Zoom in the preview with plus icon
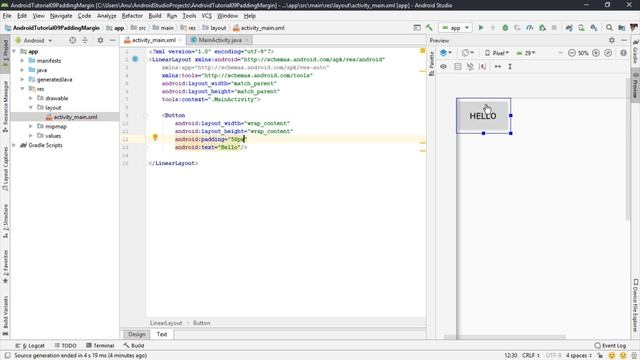Screen dimensions: 640x360 pyautogui.click(x=596, y=53)
